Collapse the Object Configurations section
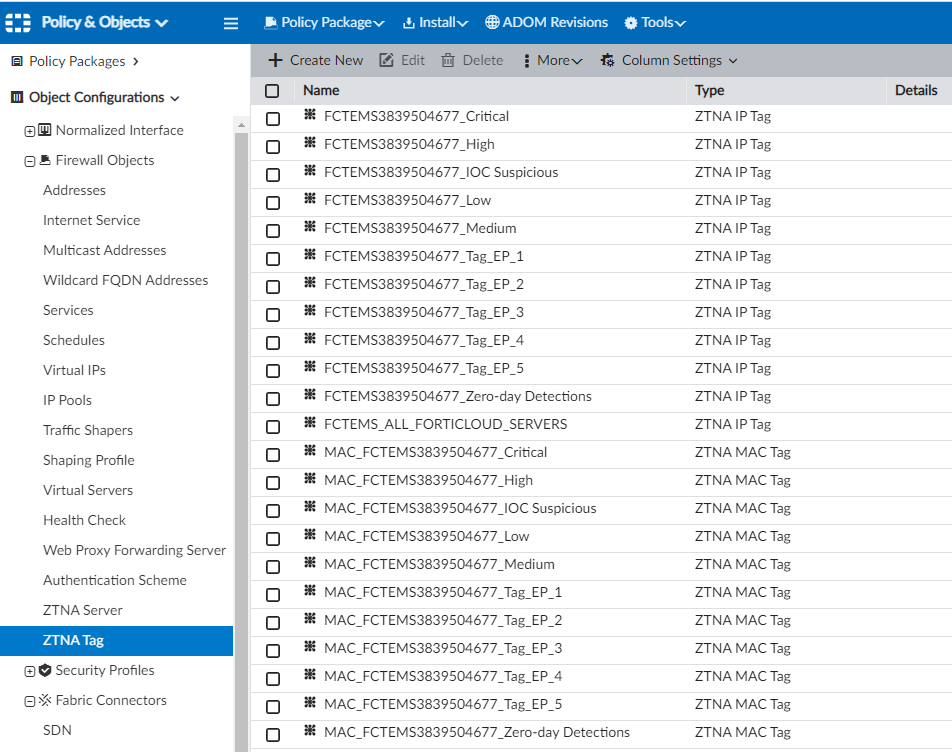Screen dimensions: 952x752 [x=175, y=98]
